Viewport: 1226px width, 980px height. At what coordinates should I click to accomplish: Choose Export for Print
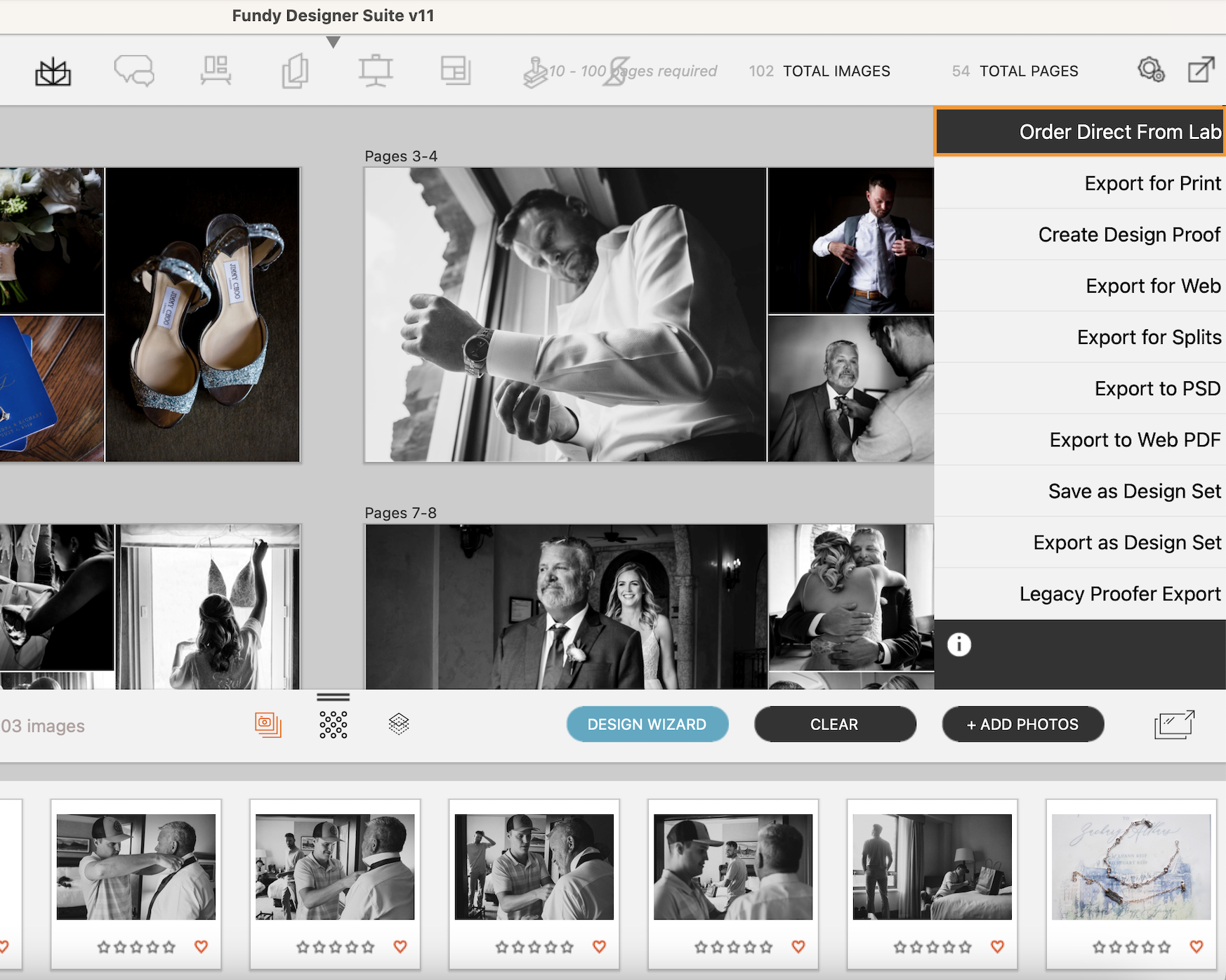(1080, 183)
